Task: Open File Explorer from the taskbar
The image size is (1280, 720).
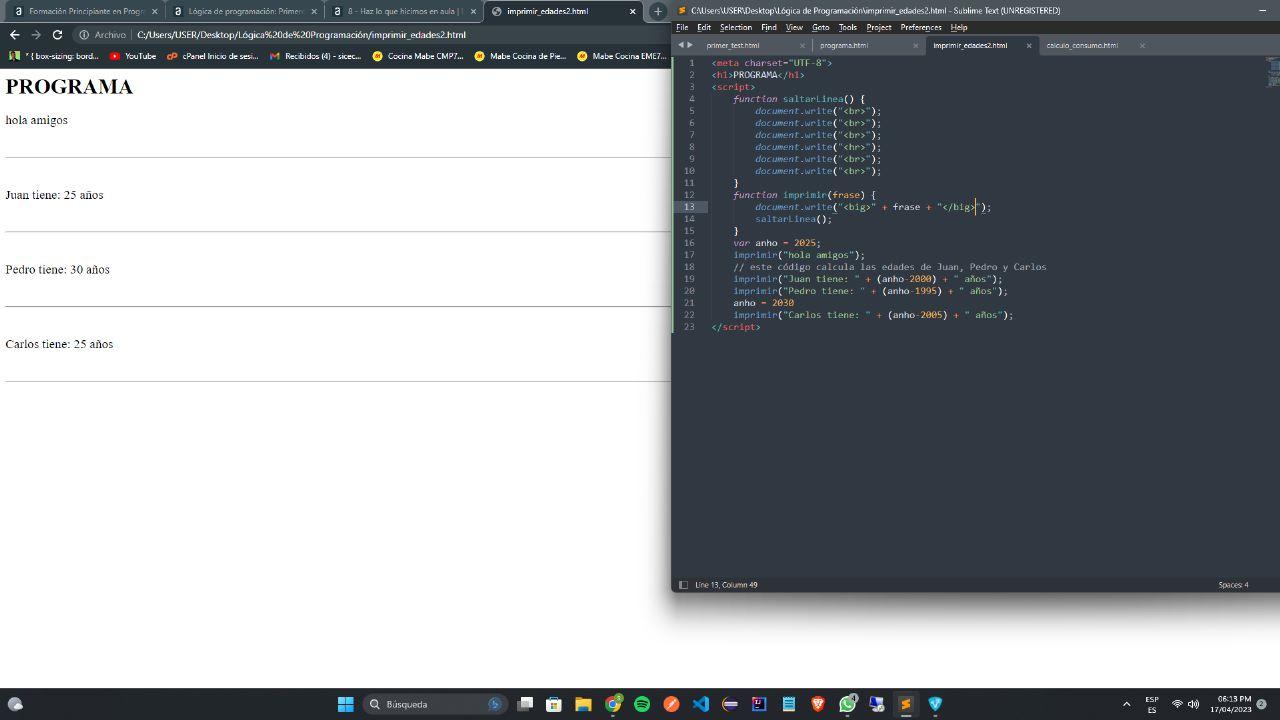Action: click(x=583, y=704)
